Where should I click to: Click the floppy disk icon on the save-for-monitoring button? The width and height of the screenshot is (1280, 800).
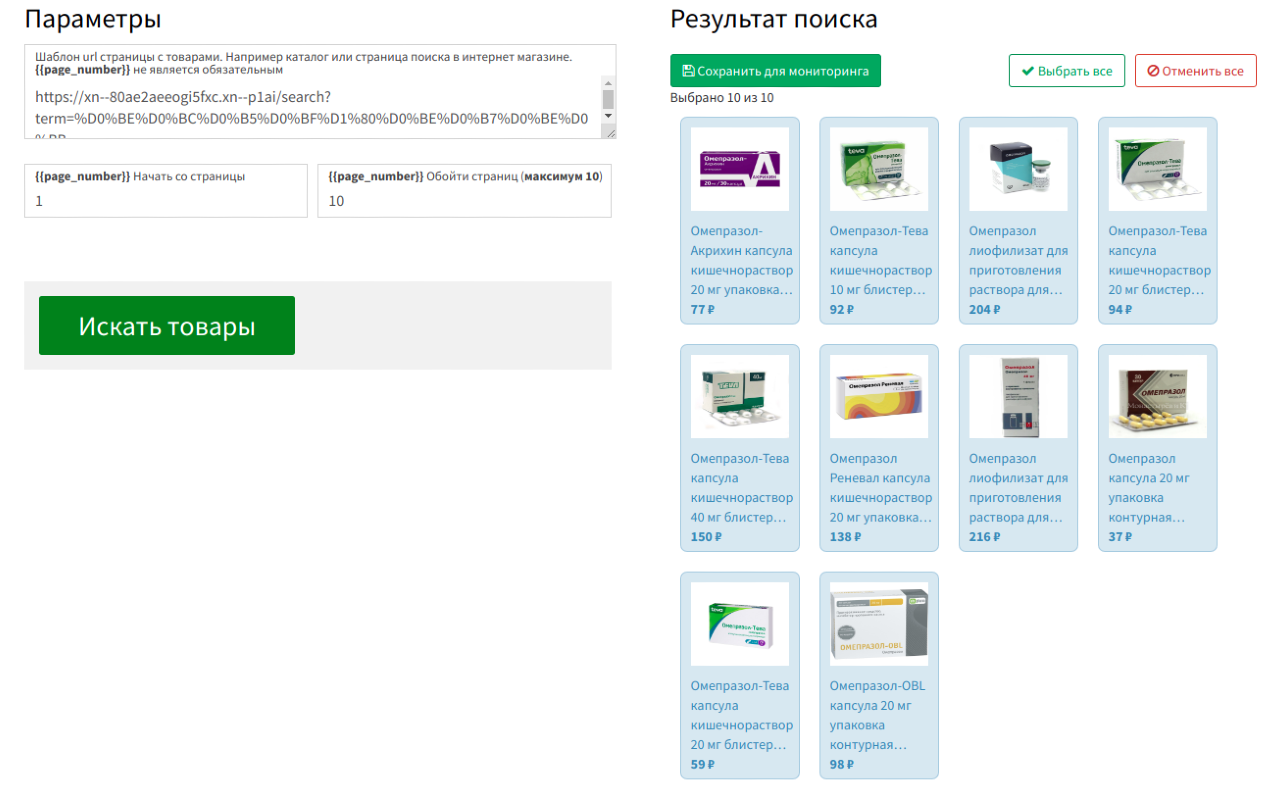688,71
